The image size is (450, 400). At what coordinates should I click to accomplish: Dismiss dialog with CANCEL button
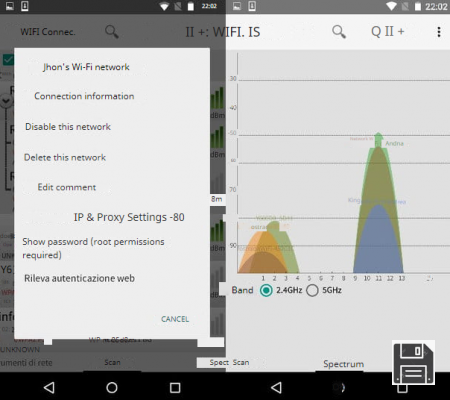(x=175, y=319)
